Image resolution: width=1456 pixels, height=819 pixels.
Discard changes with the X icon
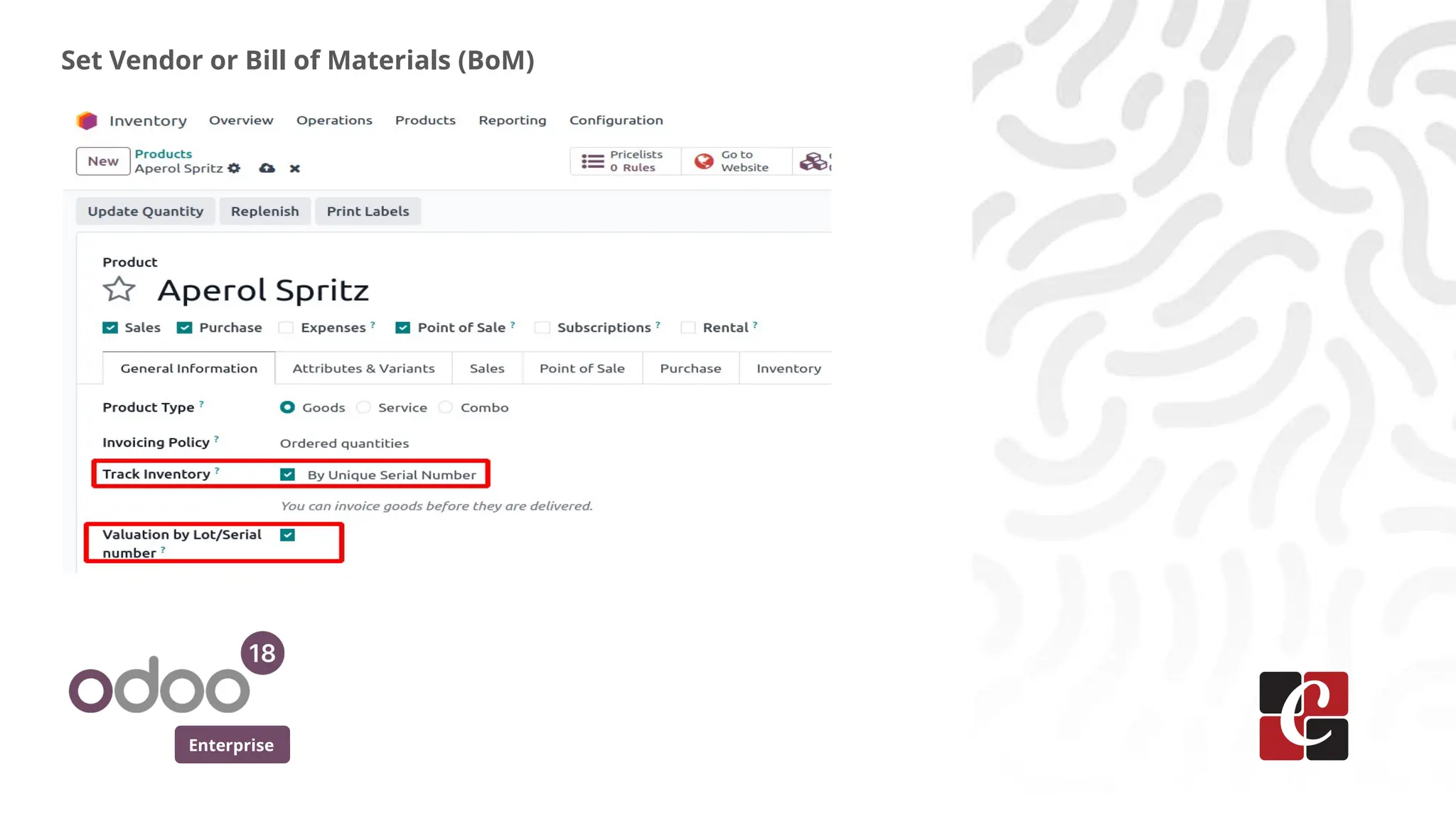click(x=295, y=168)
